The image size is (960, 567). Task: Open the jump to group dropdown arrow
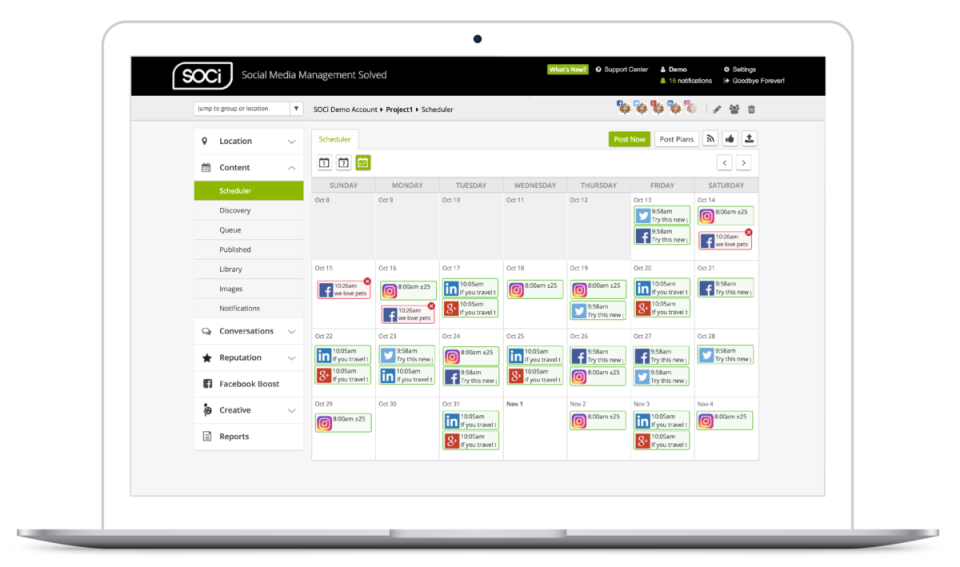[x=296, y=108]
